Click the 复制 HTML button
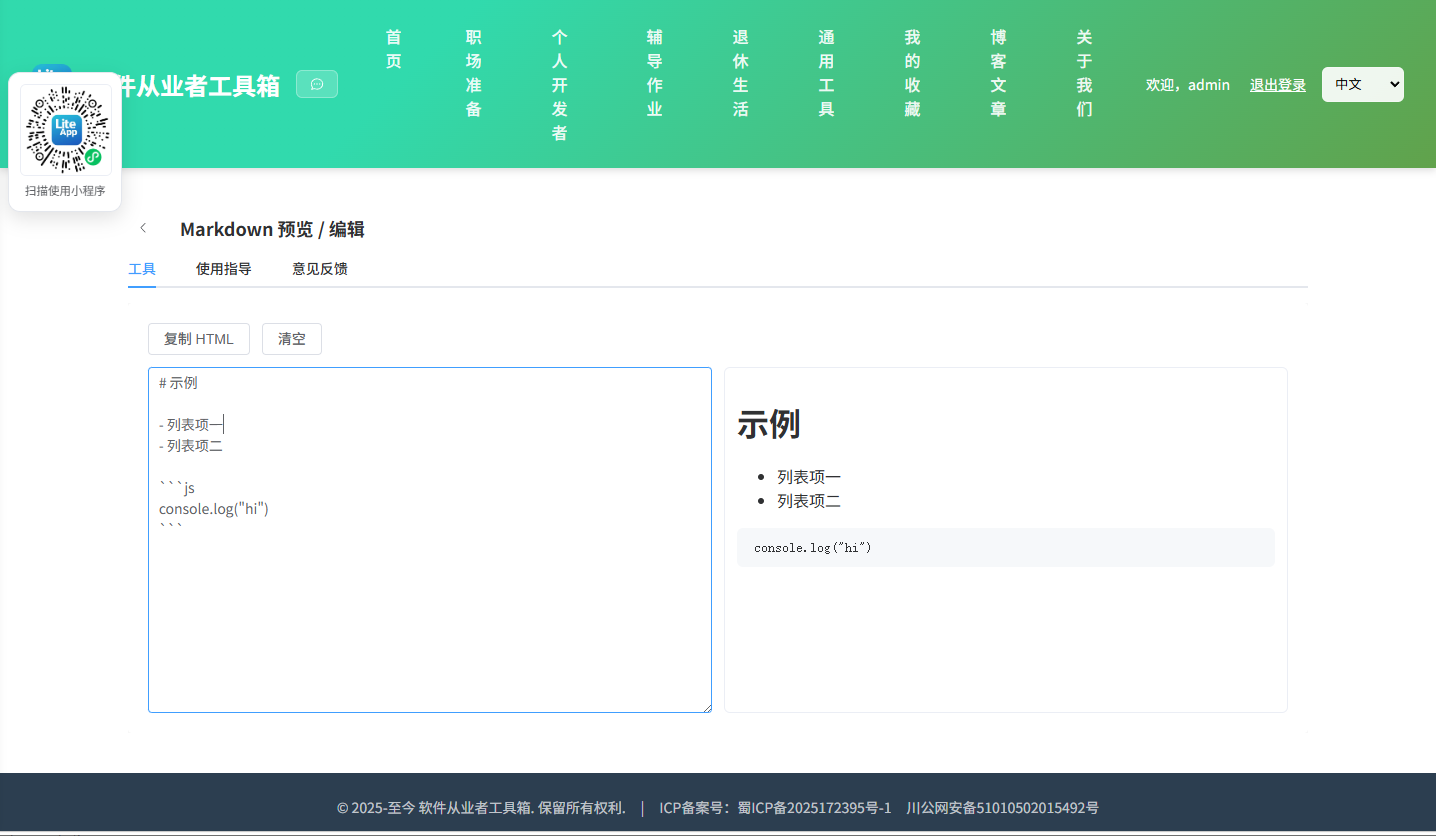1436x836 pixels. click(199, 339)
